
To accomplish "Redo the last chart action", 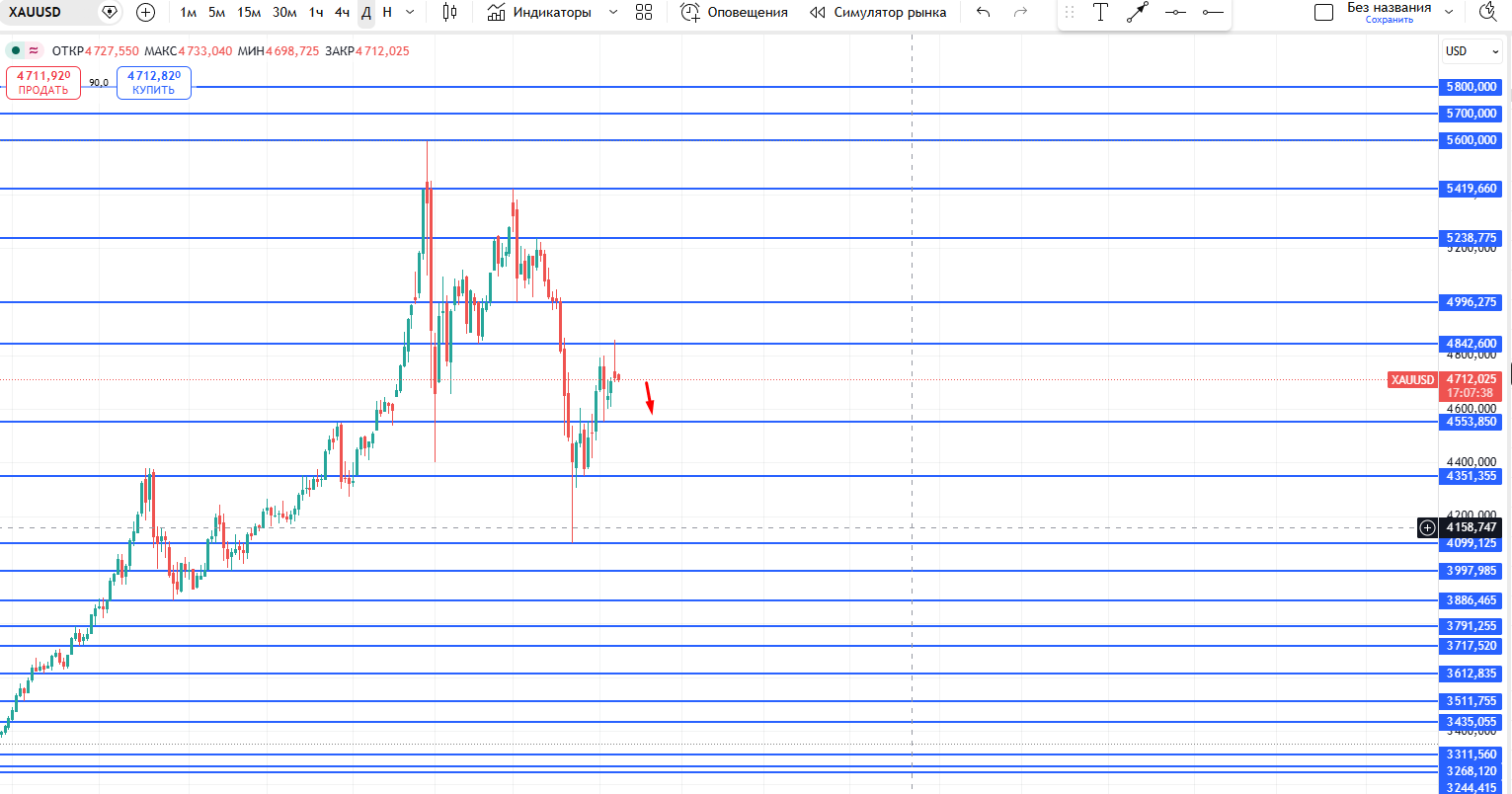I will 1020,12.
